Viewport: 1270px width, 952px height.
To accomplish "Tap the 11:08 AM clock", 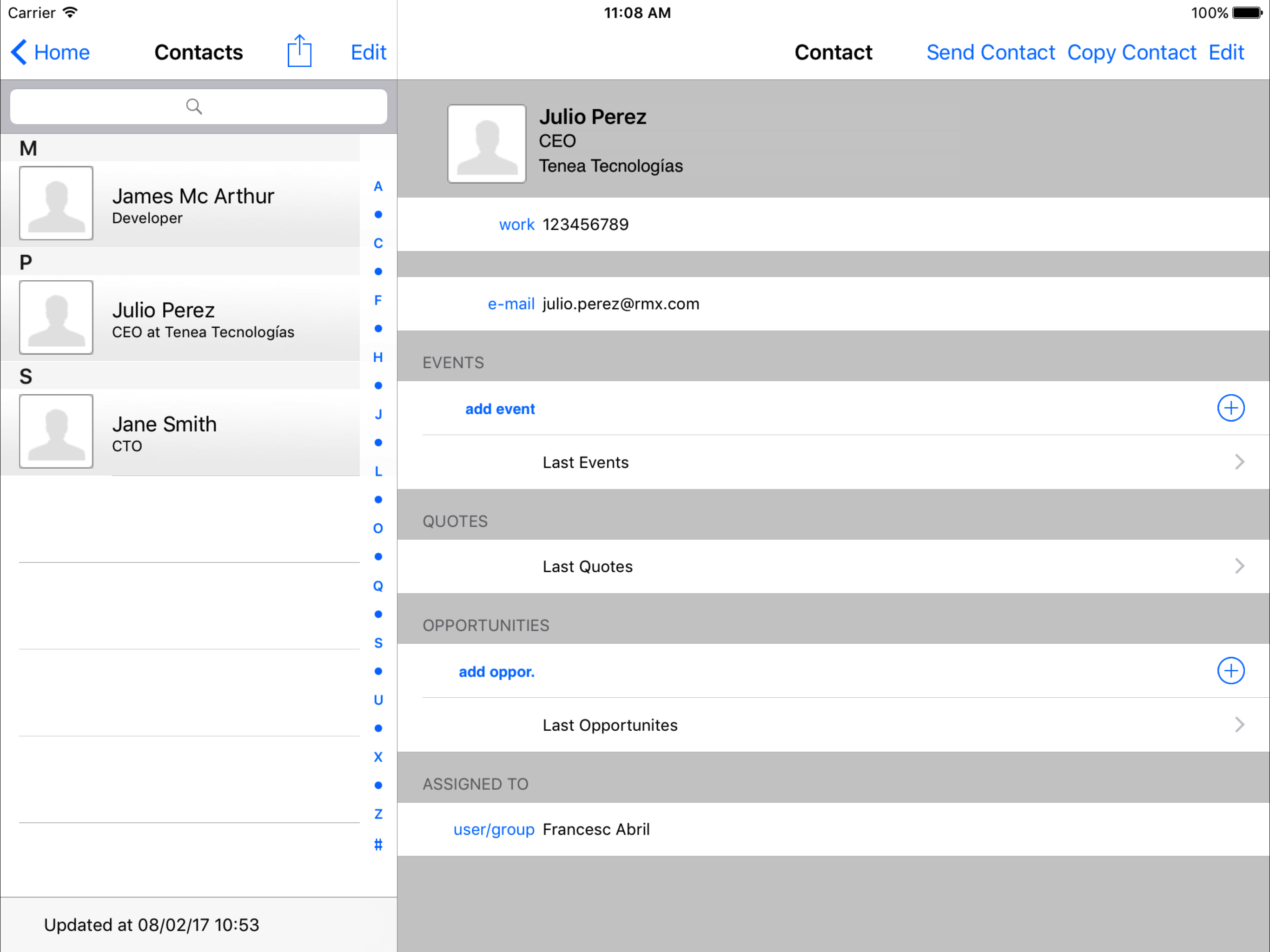I will coord(637,13).
